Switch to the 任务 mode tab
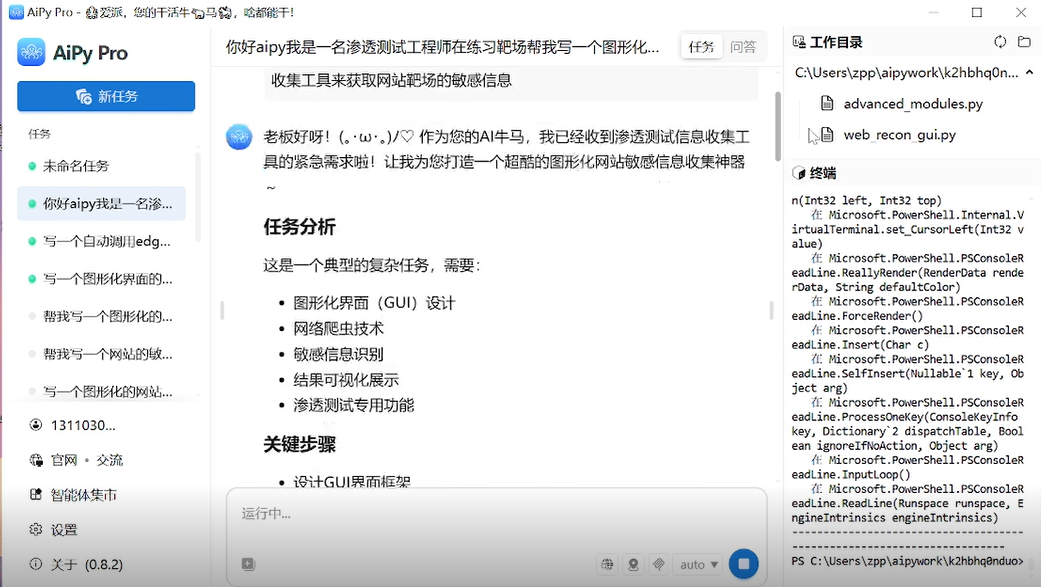The image size is (1041, 587). (x=701, y=46)
